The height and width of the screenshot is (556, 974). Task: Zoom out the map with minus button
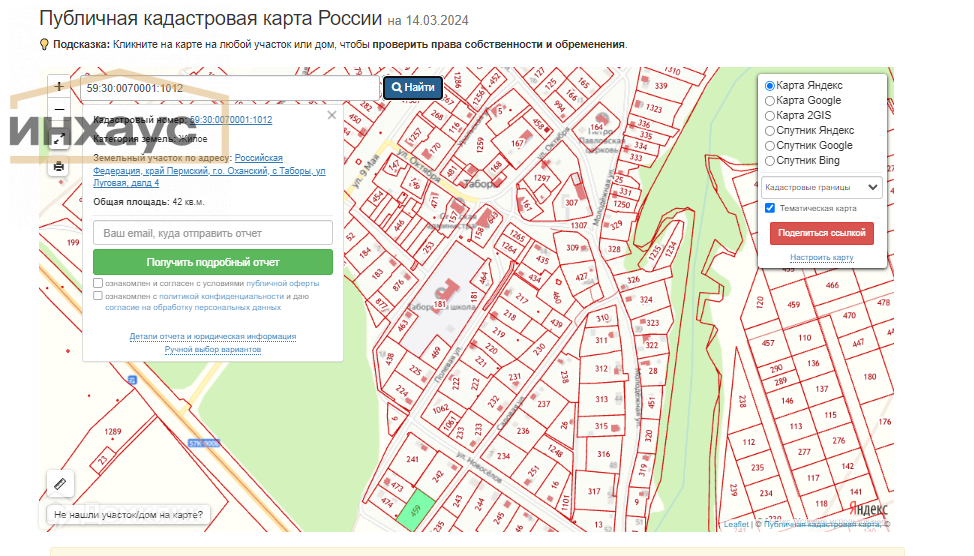[59, 110]
